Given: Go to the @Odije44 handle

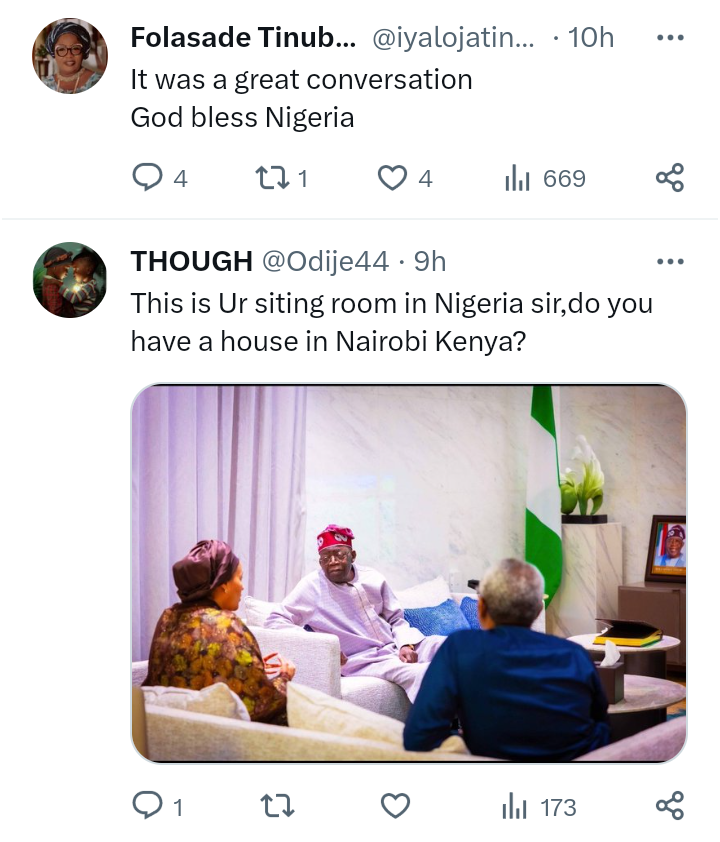Looking at the screenshot, I should (325, 261).
